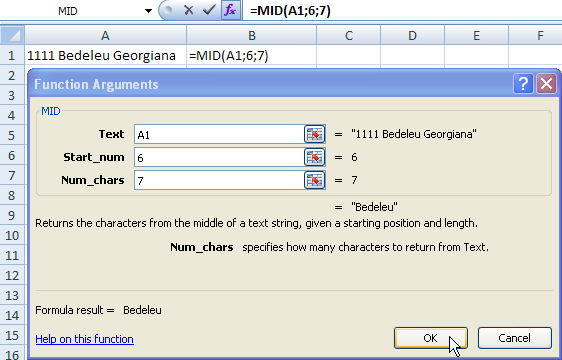
Task: Open the Name Box function dropdown arrow
Action: (x=148, y=11)
